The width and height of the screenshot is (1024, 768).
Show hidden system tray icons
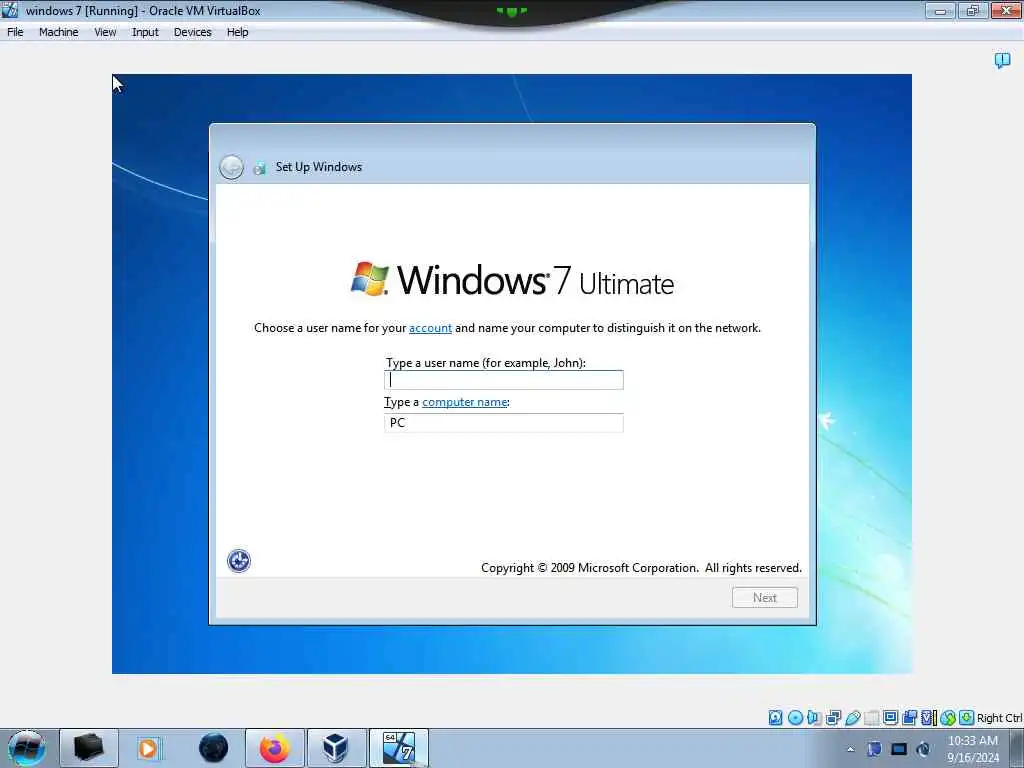point(850,749)
